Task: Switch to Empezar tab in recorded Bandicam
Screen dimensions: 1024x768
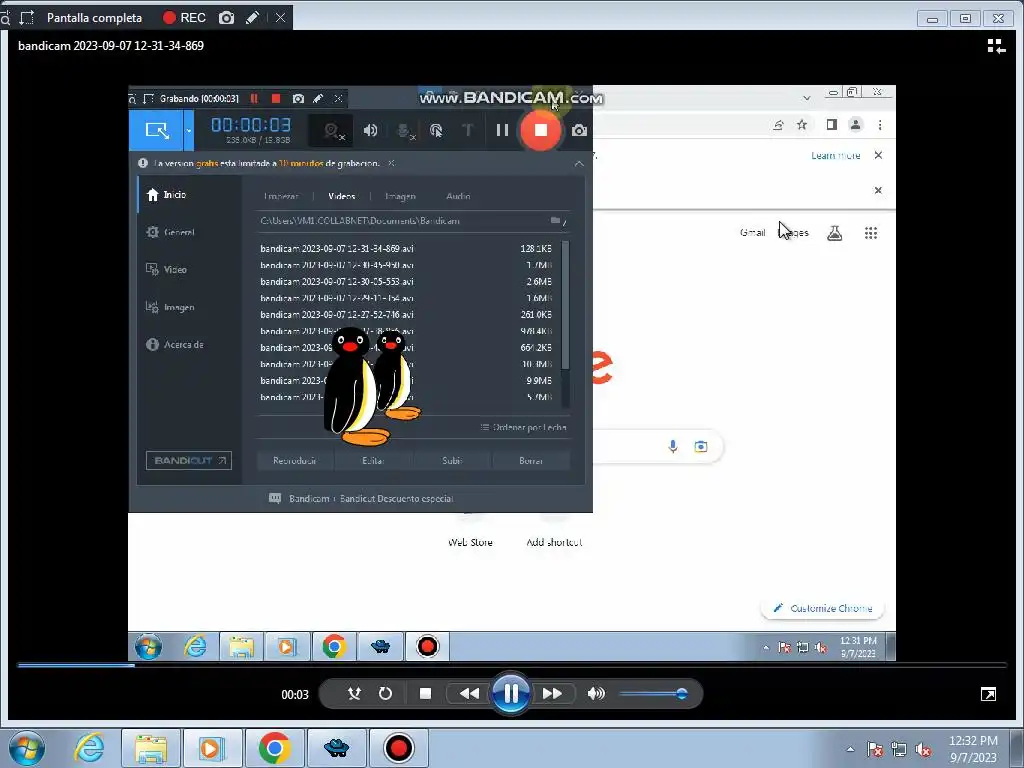Action: click(281, 196)
